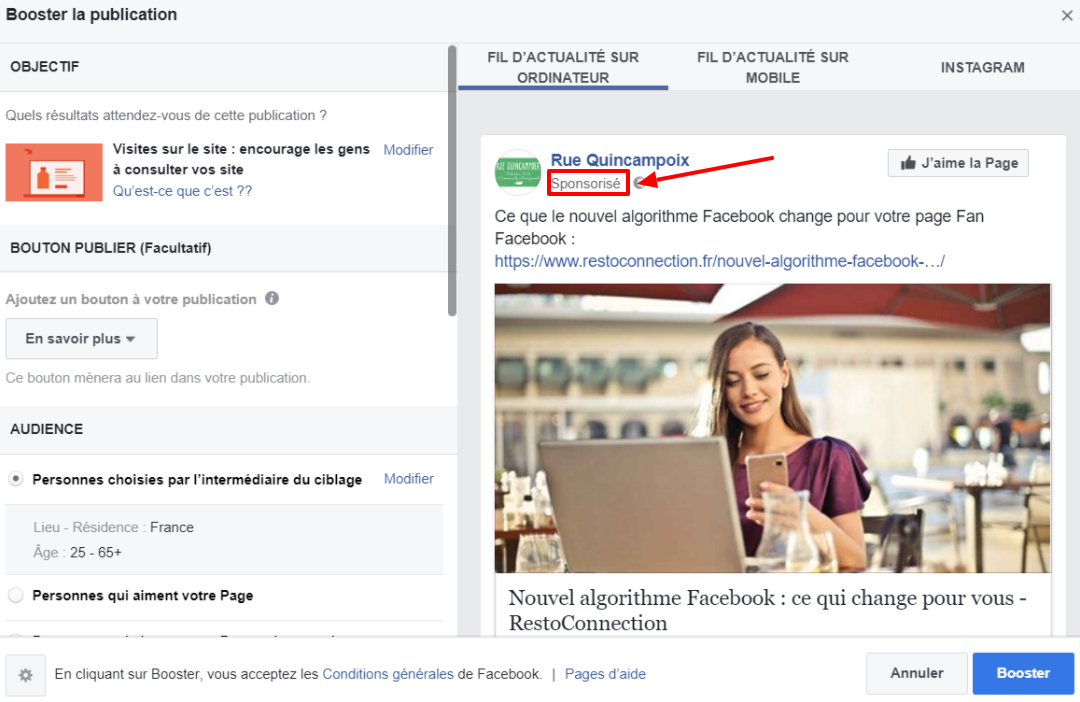Close the Booster la publication dialog
The image size is (1080, 702).
1067,15
